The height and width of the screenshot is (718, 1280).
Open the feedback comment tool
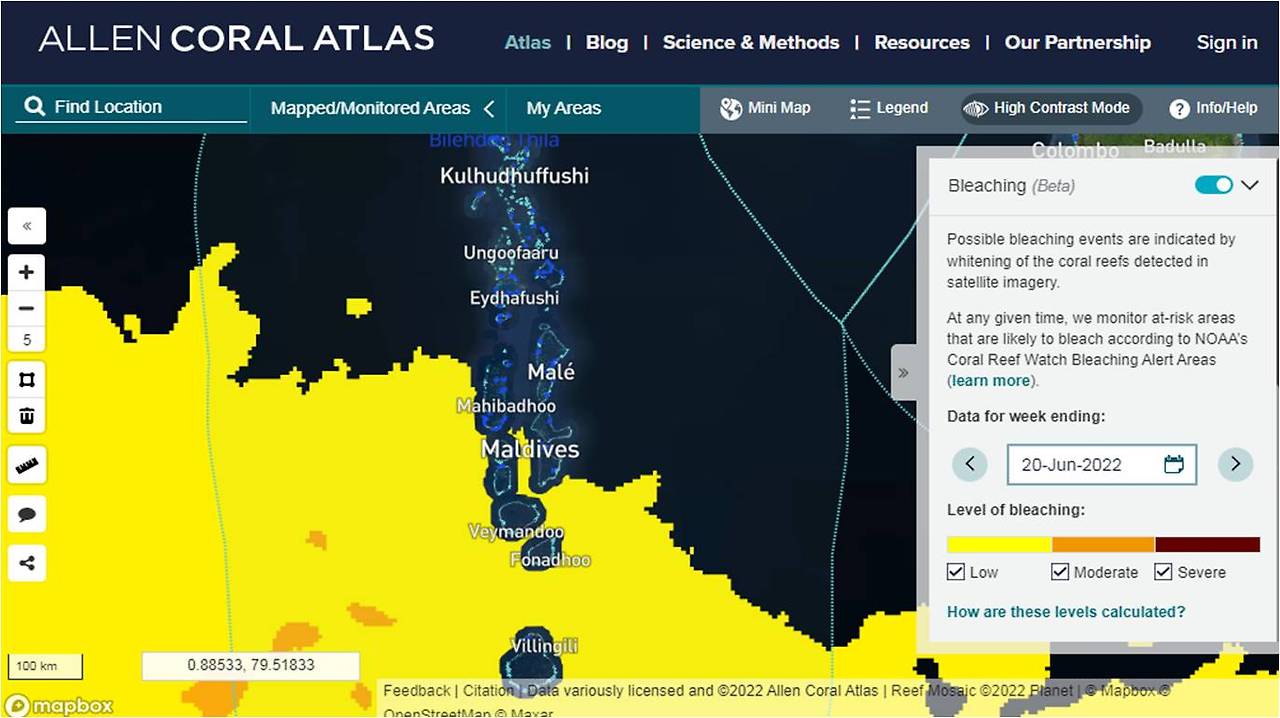(x=27, y=514)
